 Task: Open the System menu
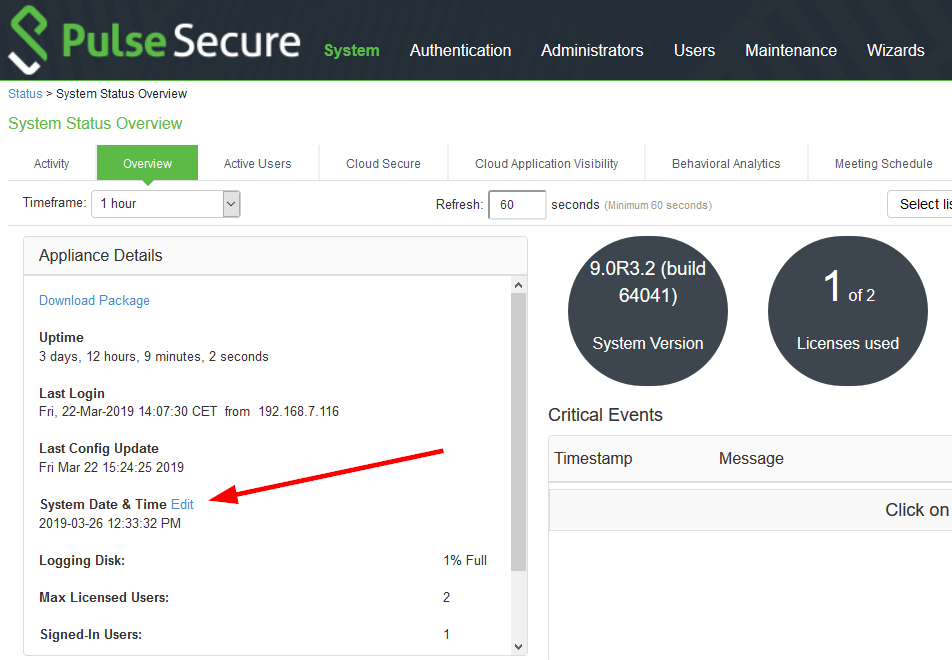(352, 50)
